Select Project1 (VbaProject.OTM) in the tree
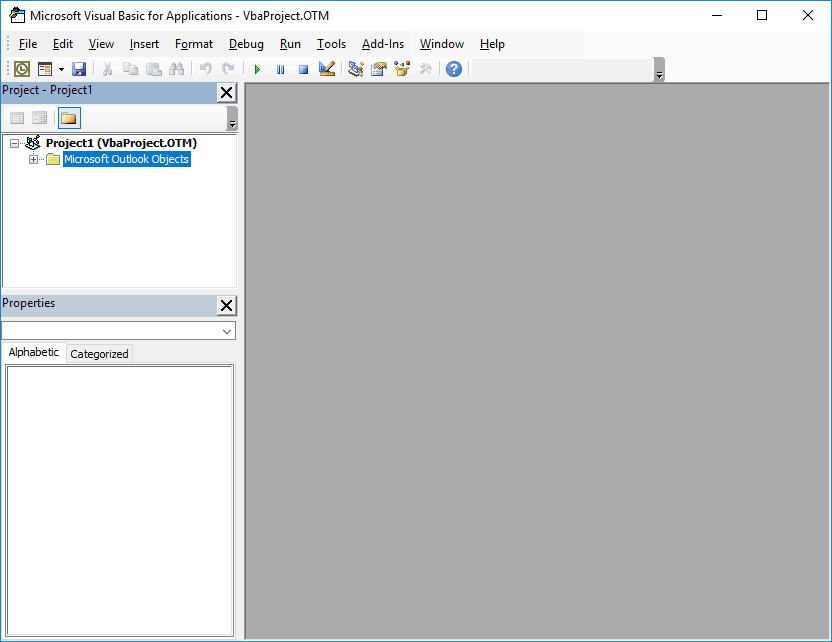This screenshot has height=642, width=832. (x=122, y=143)
